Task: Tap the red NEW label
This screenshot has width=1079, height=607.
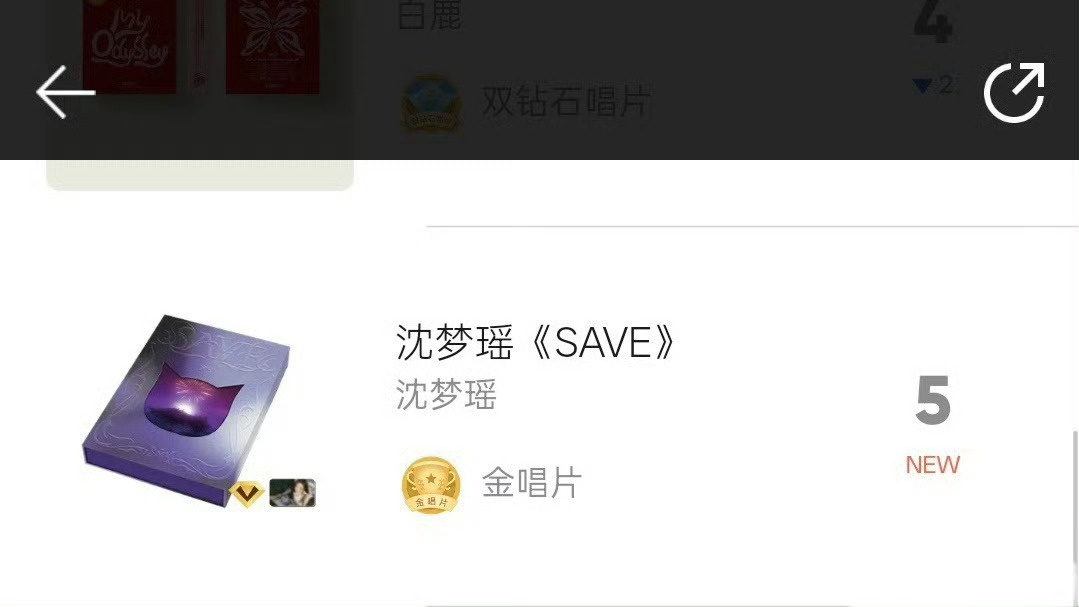Action: click(x=932, y=465)
